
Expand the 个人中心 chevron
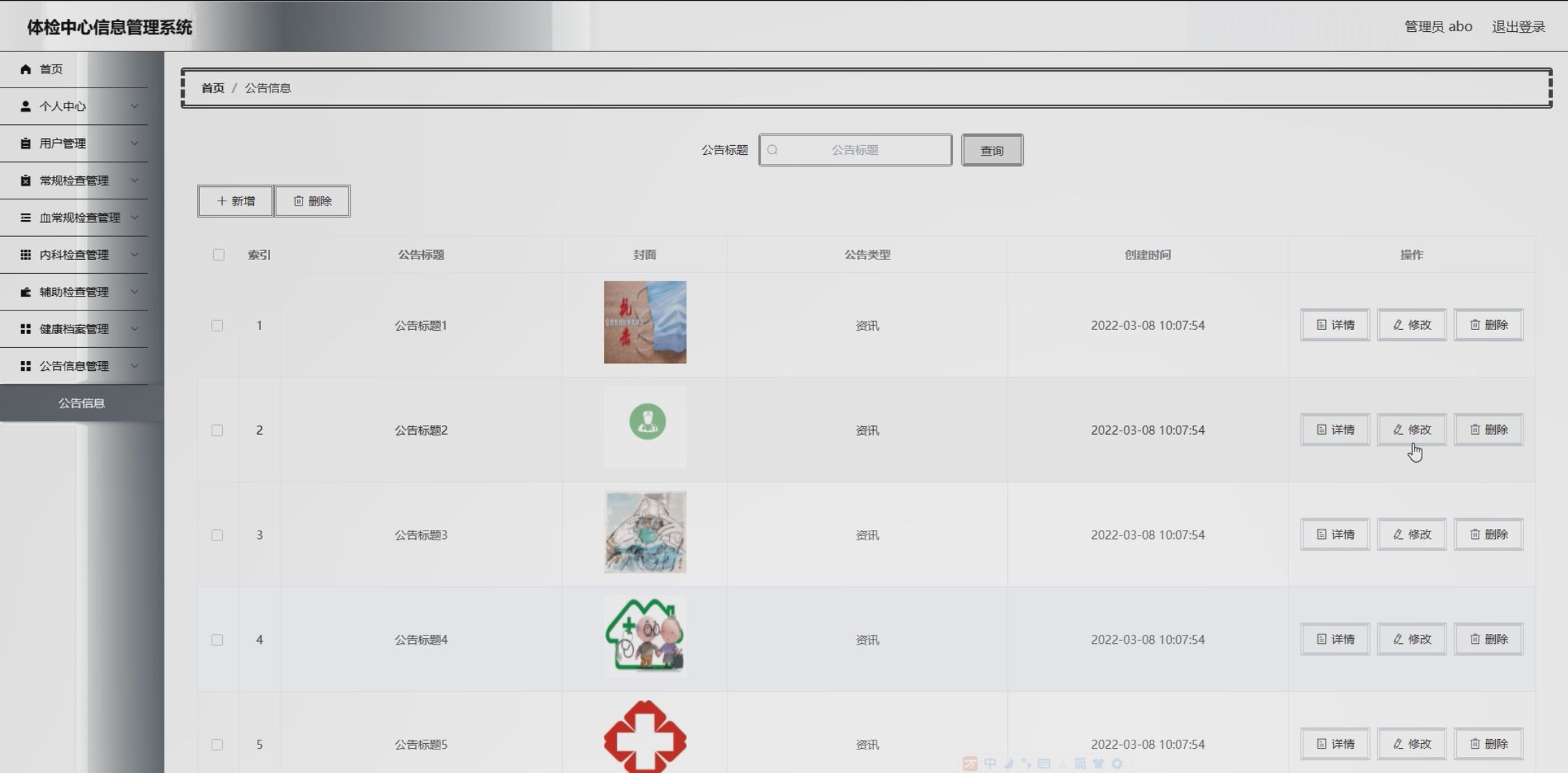[135, 106]
